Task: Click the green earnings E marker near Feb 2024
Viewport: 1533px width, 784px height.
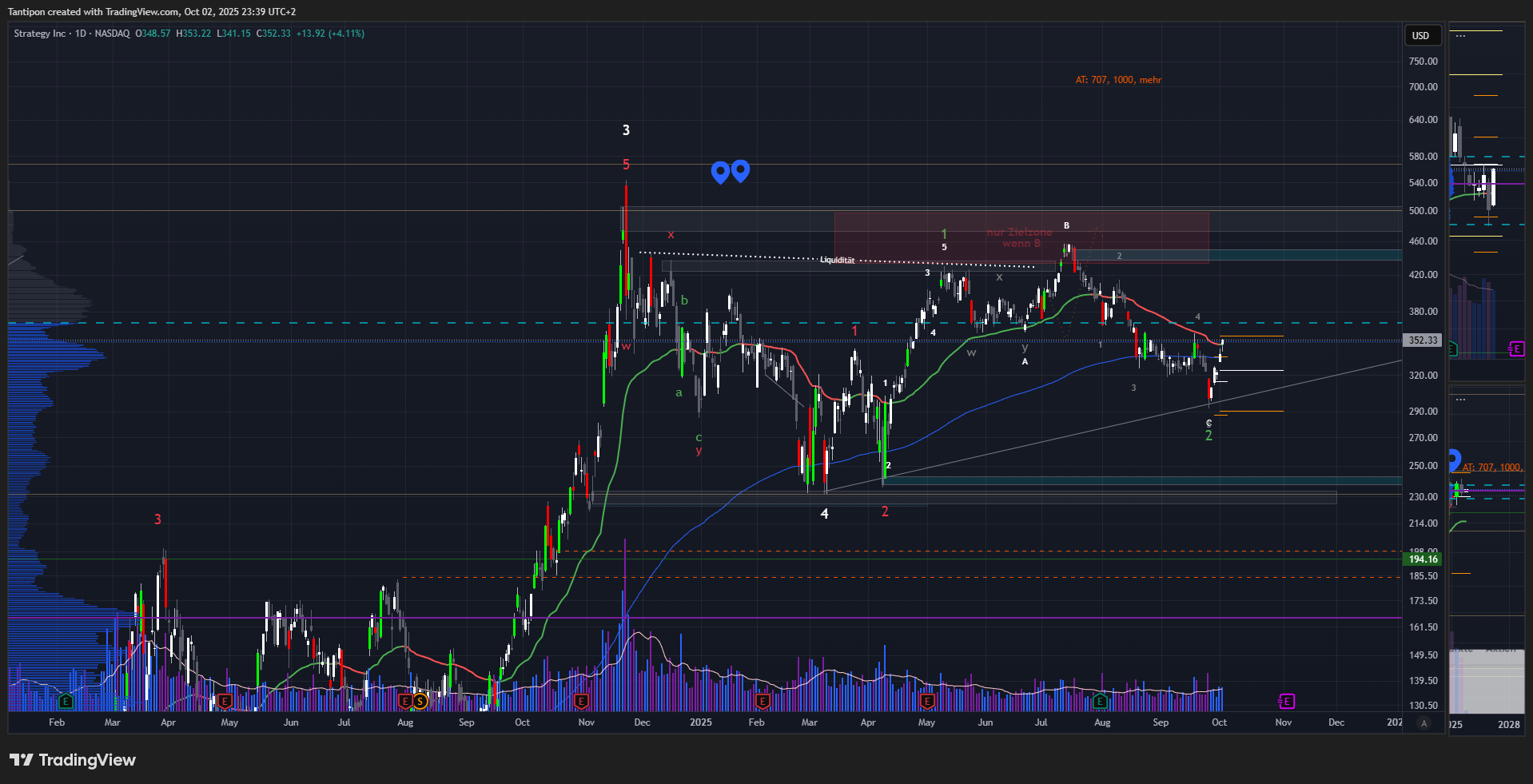Action: [x=66, y=702]
